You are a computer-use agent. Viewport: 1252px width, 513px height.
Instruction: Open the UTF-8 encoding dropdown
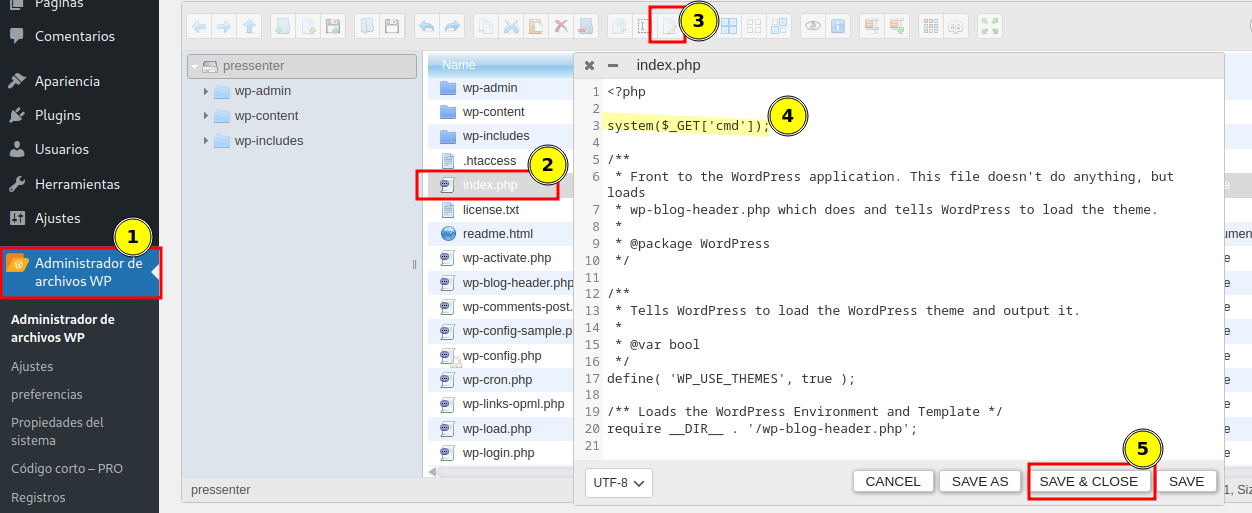point(618,482)
